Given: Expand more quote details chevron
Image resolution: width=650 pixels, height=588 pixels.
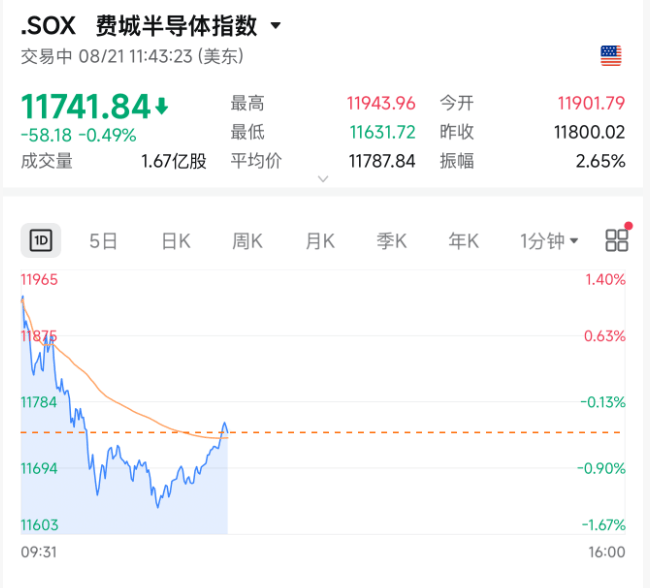Looking at the screenshot, I should pos(323,179).
